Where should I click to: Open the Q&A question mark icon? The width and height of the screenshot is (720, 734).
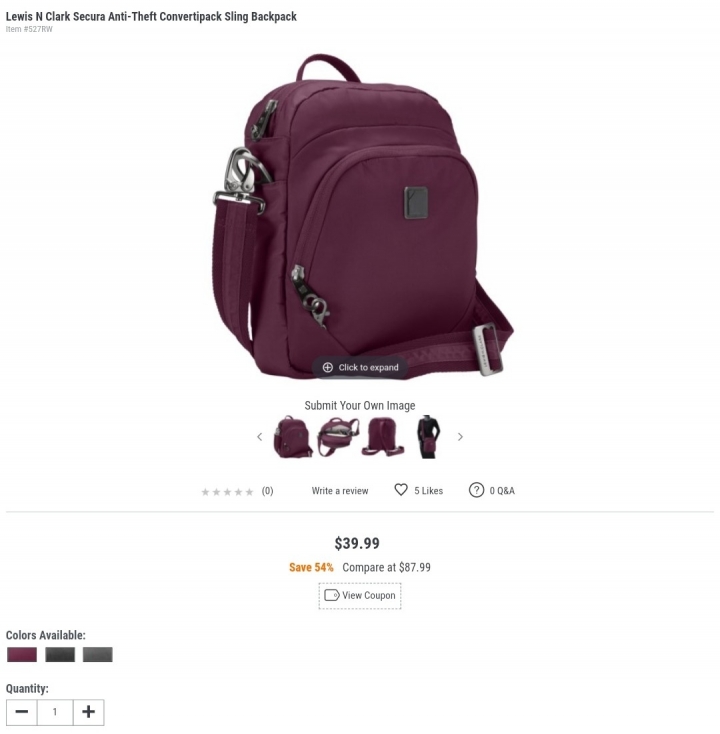pyautogui.click(x=476, y=490)
